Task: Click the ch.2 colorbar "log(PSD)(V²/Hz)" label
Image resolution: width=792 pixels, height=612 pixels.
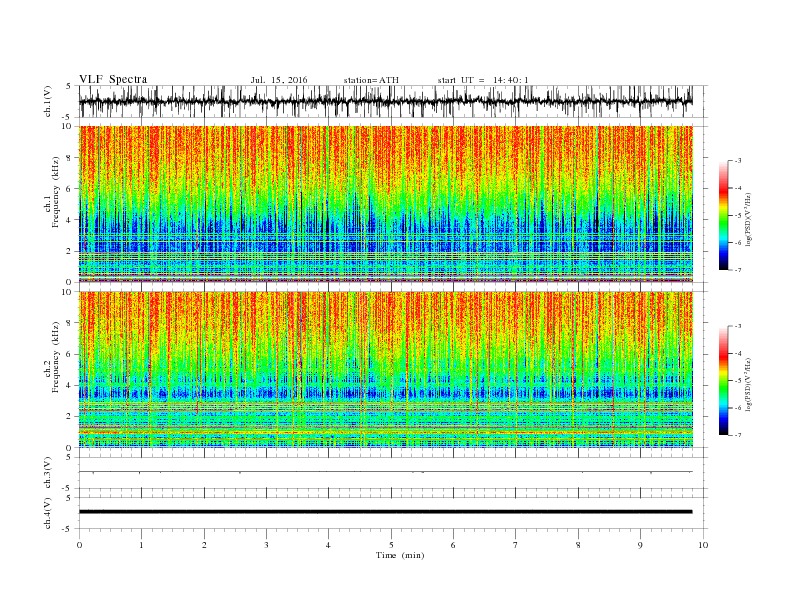Action: coord(749,385)
